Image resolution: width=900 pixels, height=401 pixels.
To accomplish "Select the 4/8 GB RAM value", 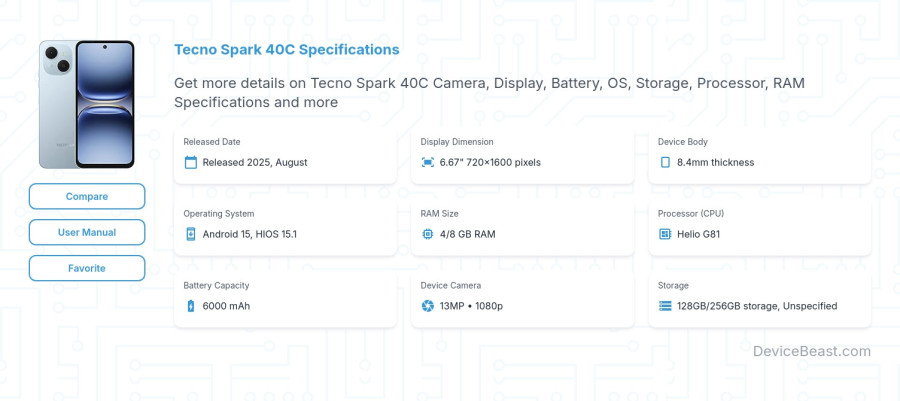I will [467, 234].
